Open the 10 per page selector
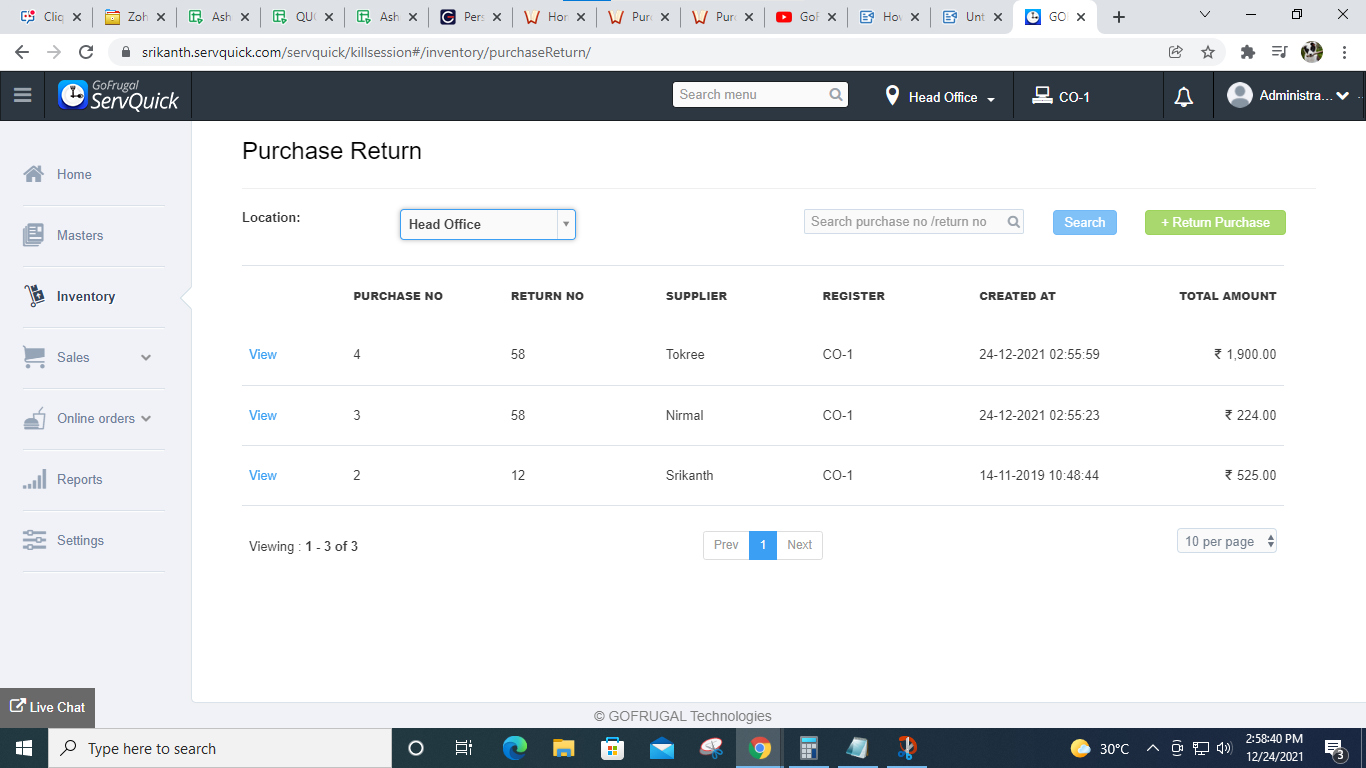 pos(1227,541)
